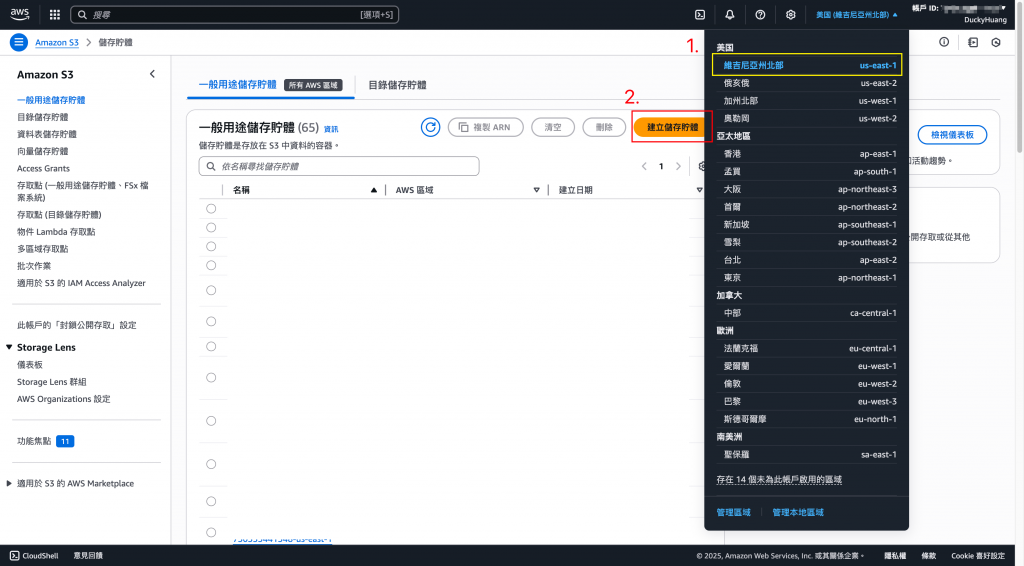Viewport: 1024px width, 566px height.
Task: Open 功能焦點 with badge 11
Action: pyautogui.click(x=46, y=441)
